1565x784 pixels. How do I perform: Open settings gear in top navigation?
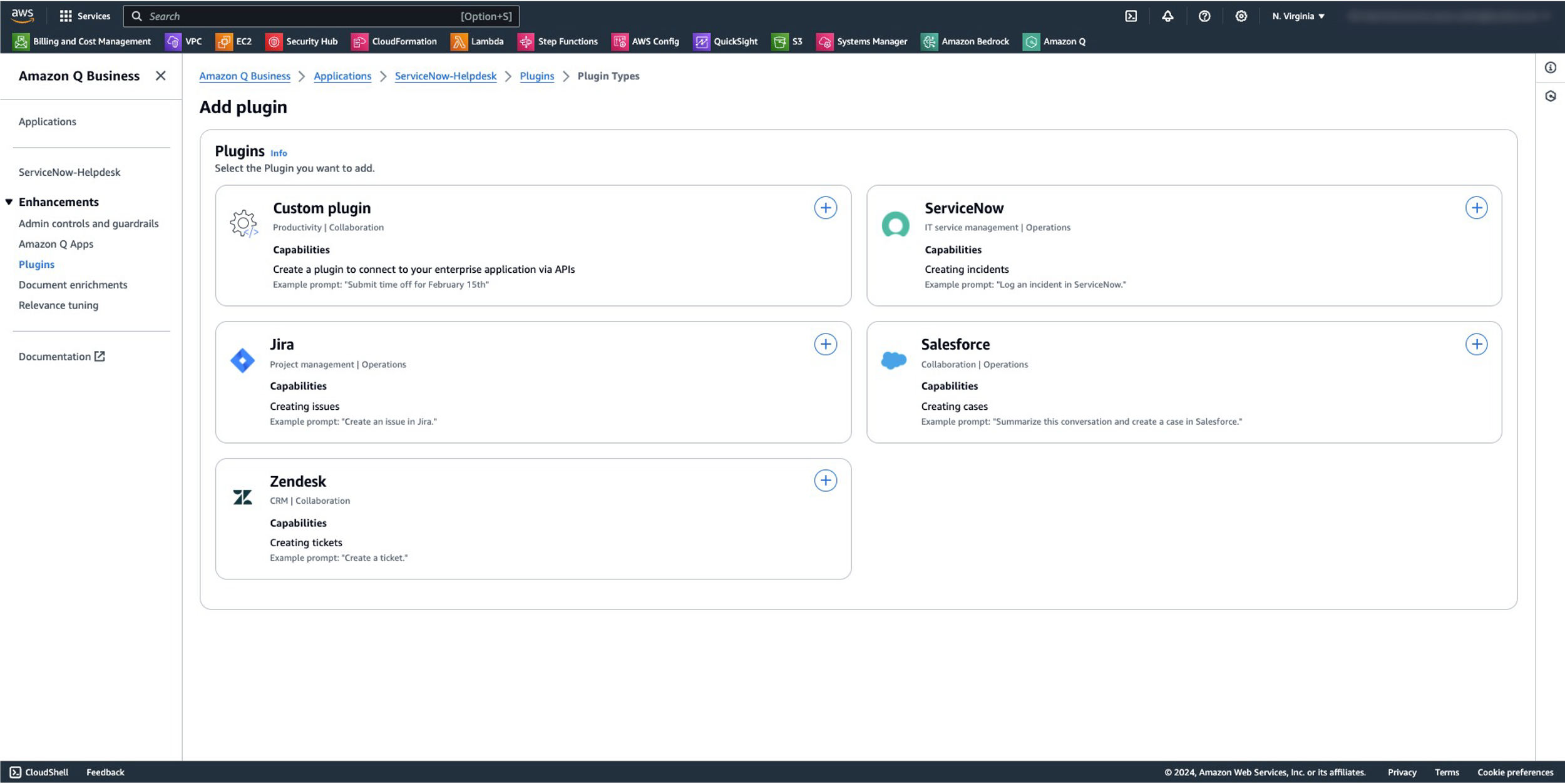1241,16
